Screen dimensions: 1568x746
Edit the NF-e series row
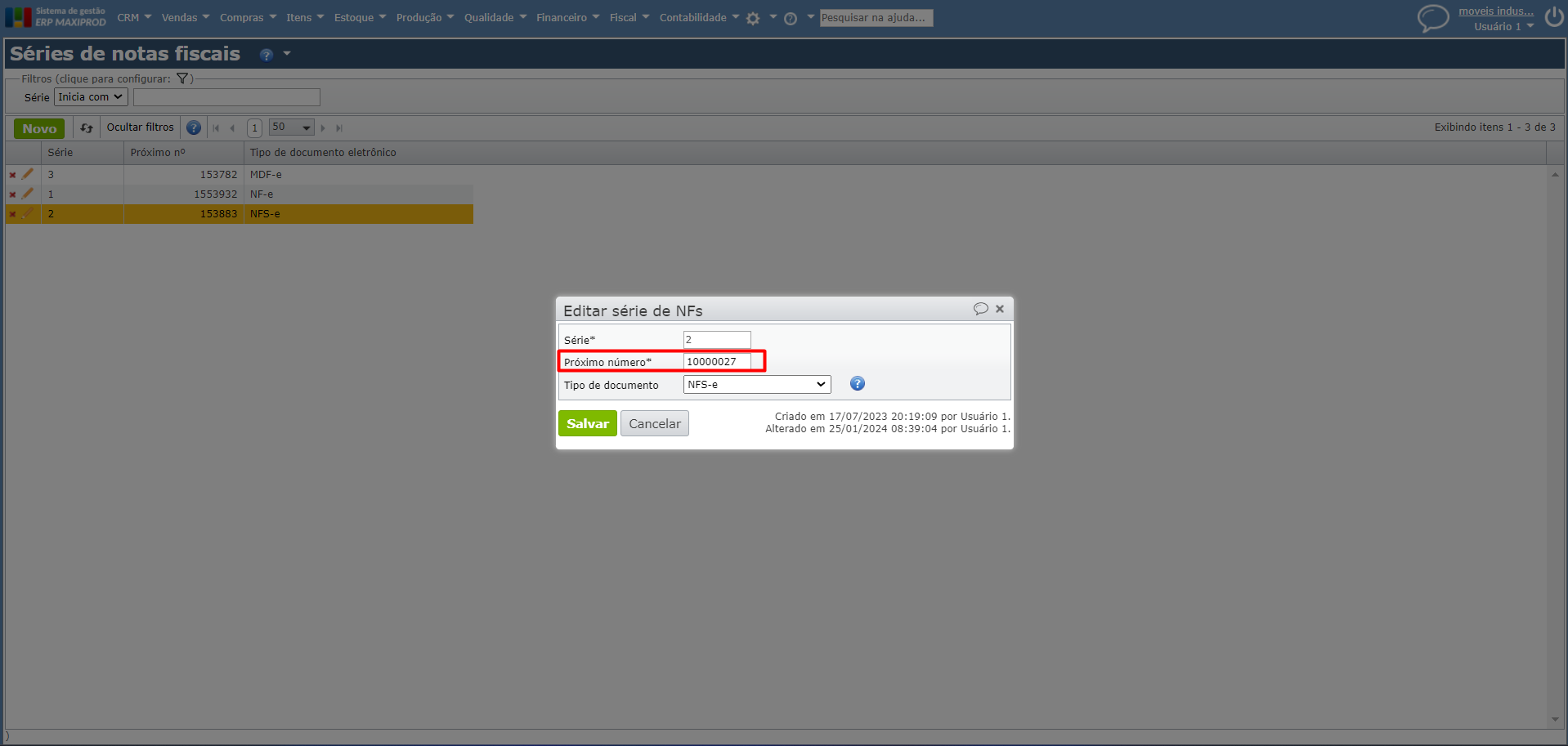pos(28,194)
